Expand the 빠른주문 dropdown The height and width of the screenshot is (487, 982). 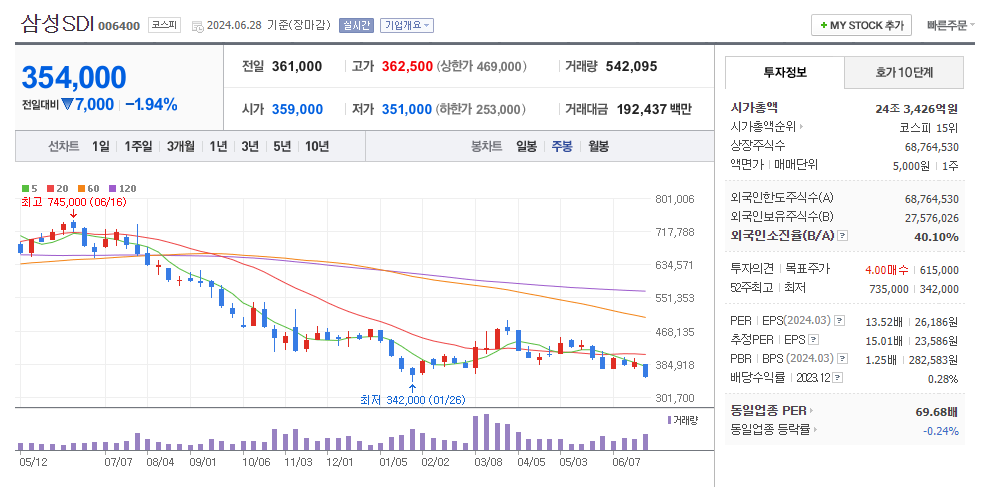coord(951,26)
